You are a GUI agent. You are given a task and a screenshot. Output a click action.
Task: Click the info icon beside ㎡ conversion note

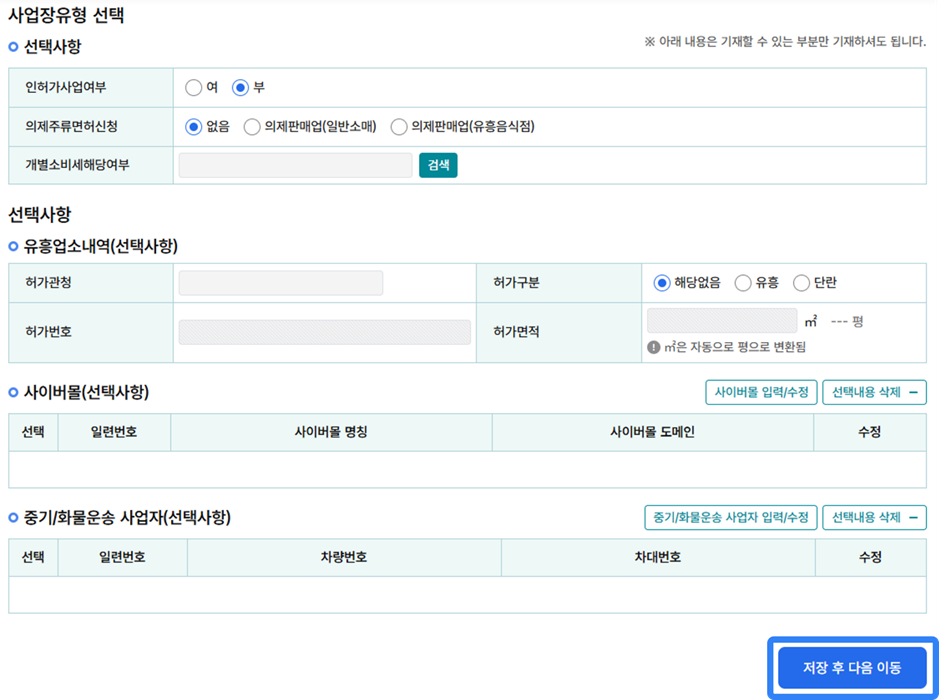(654, 347)
